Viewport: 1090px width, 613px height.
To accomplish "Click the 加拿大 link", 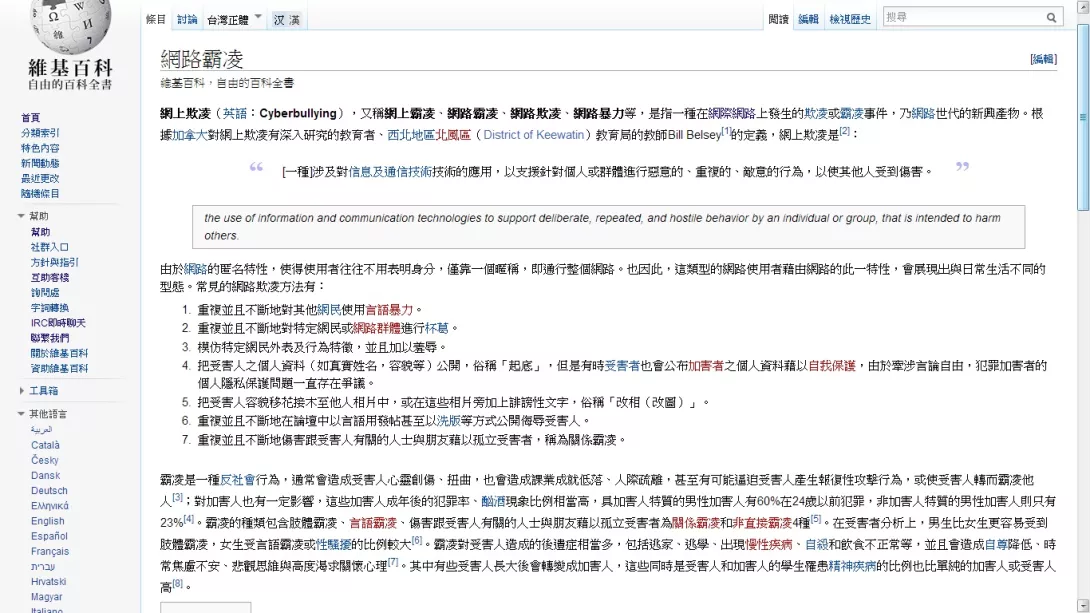I will [190, 135].
